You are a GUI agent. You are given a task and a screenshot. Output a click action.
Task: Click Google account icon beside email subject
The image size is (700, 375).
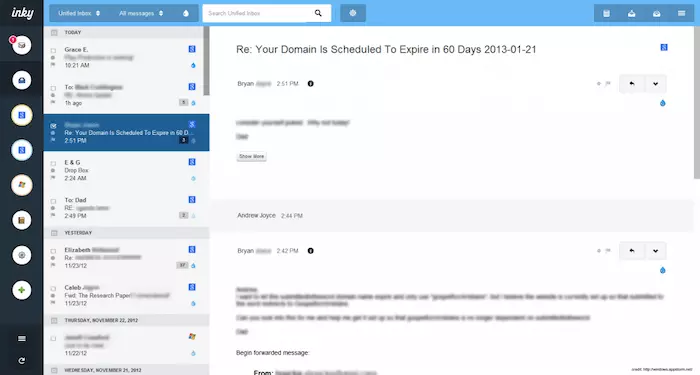(664, 47)
